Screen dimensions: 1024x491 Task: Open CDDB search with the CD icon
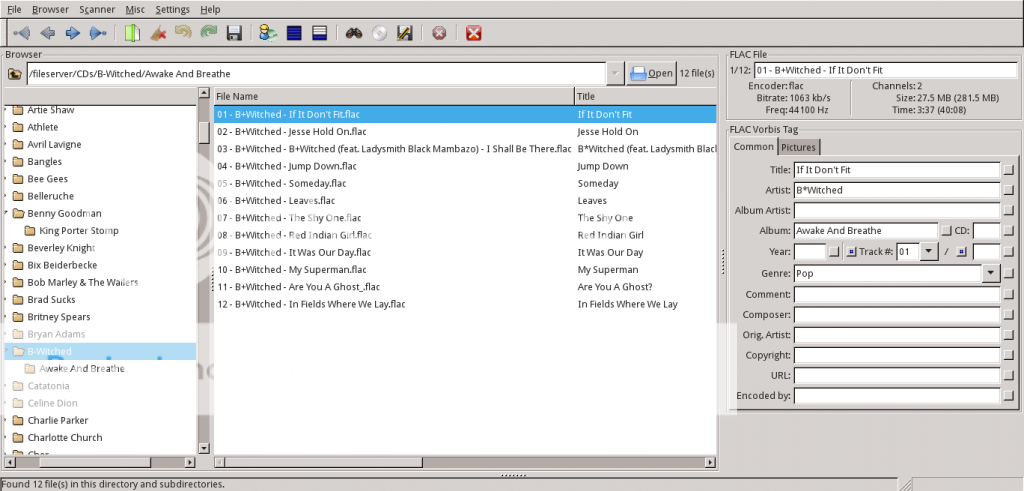[379, 33]
